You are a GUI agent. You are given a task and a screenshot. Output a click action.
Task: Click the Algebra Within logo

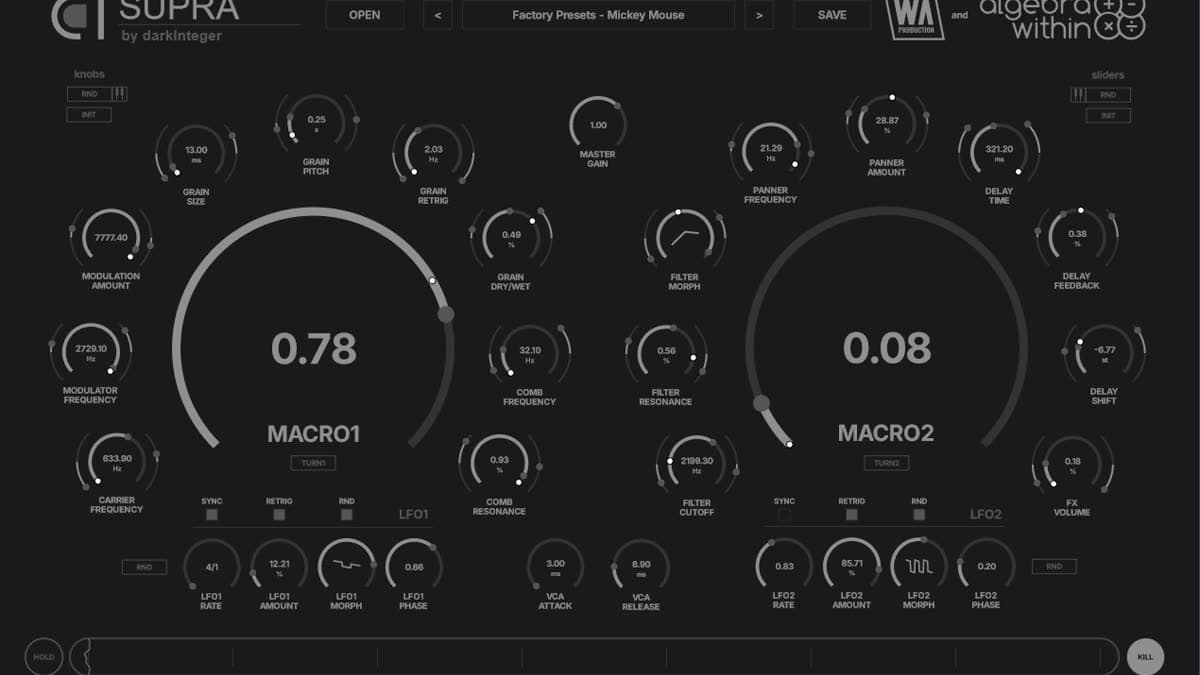[1062, 18]
